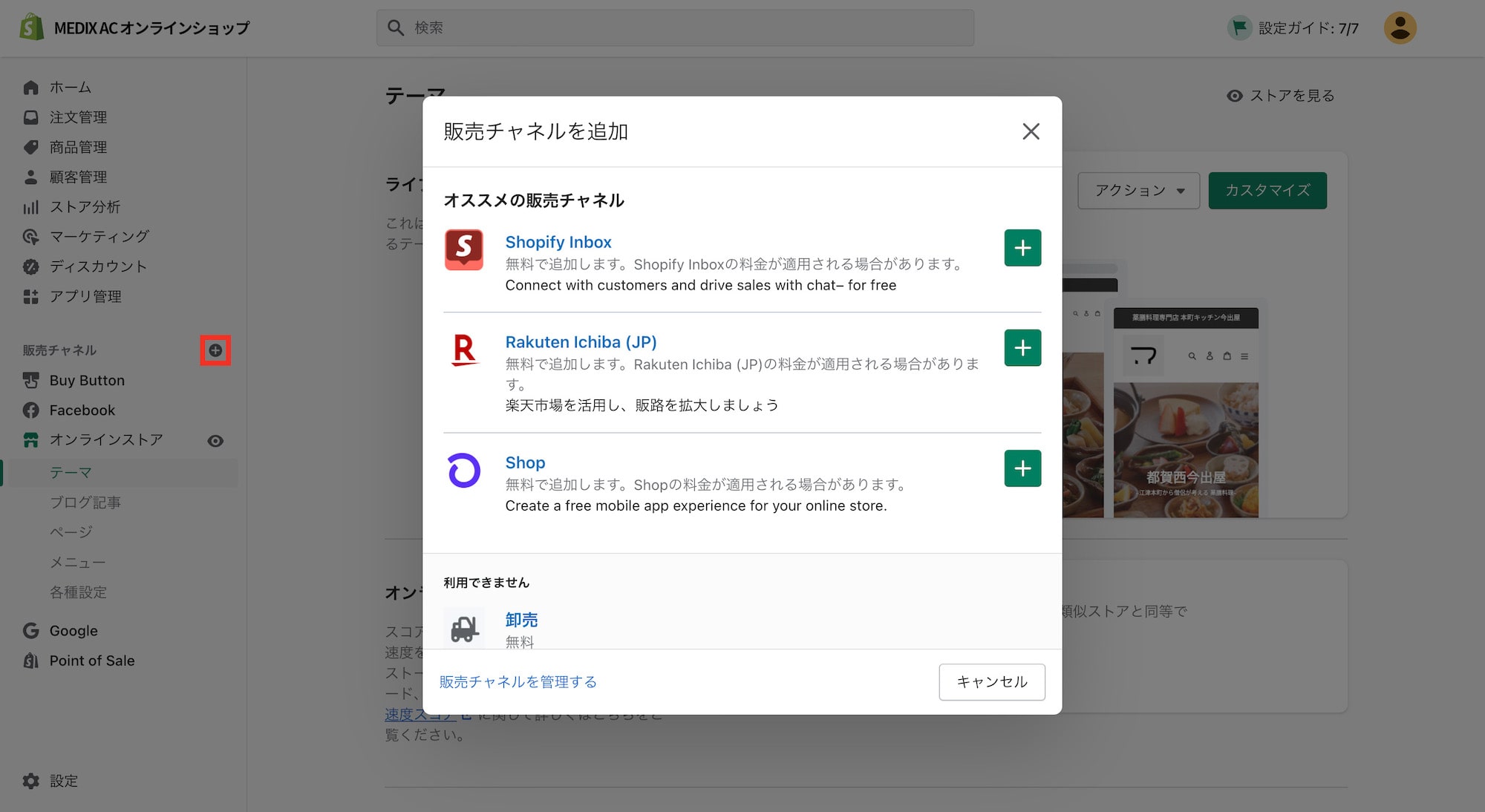
Task: Click the mobile theme preview thumbnail
Action: (1186, 412)
